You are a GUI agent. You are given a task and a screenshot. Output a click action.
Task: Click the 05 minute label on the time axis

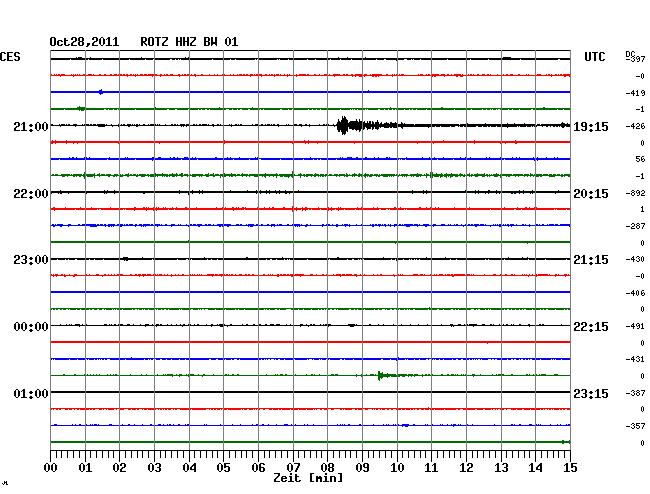[x=223, y=468]
